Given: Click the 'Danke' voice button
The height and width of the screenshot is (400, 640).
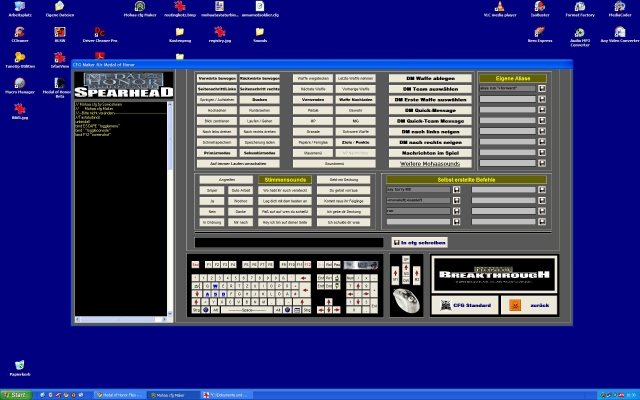Looking at the screenshot, I should coord(241,211).
